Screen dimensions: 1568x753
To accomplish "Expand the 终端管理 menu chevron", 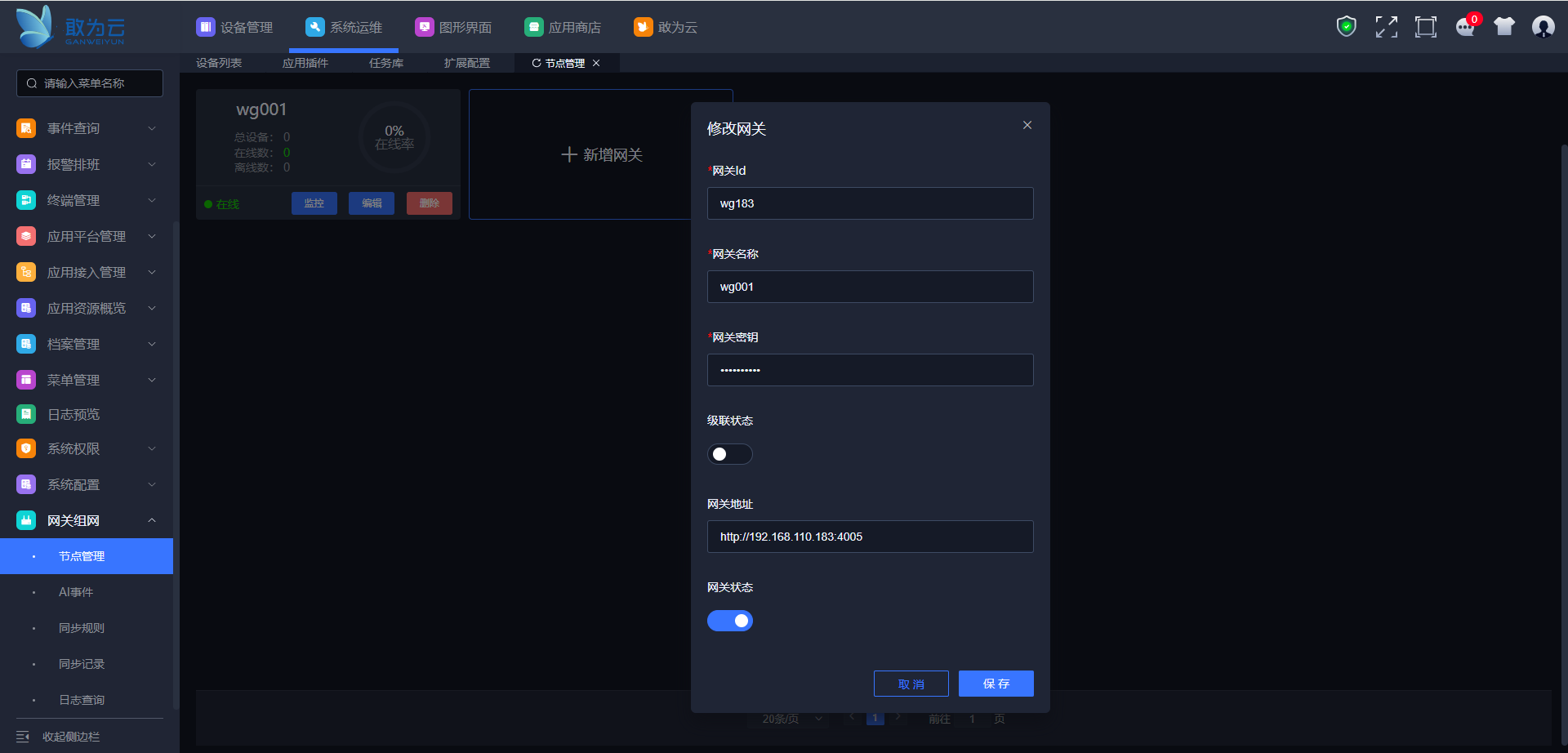I will 152,200.
